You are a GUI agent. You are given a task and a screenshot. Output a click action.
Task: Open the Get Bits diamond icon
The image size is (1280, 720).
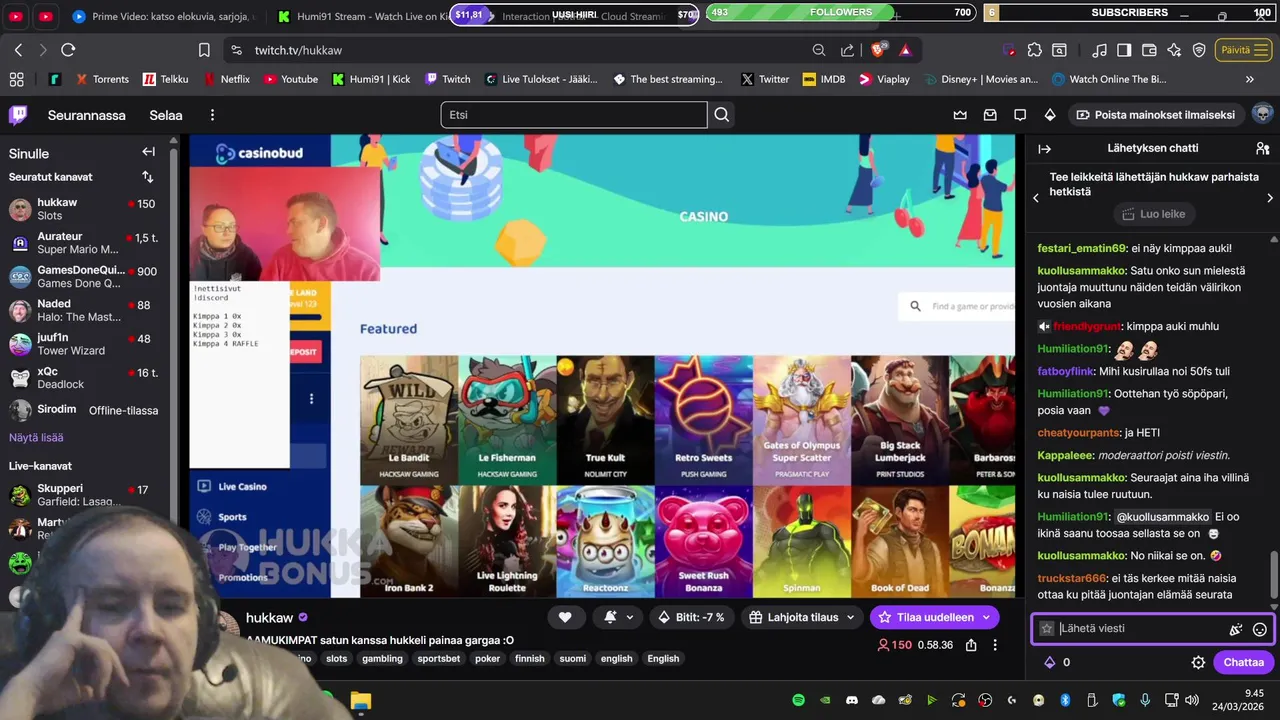click(1050, 115)
